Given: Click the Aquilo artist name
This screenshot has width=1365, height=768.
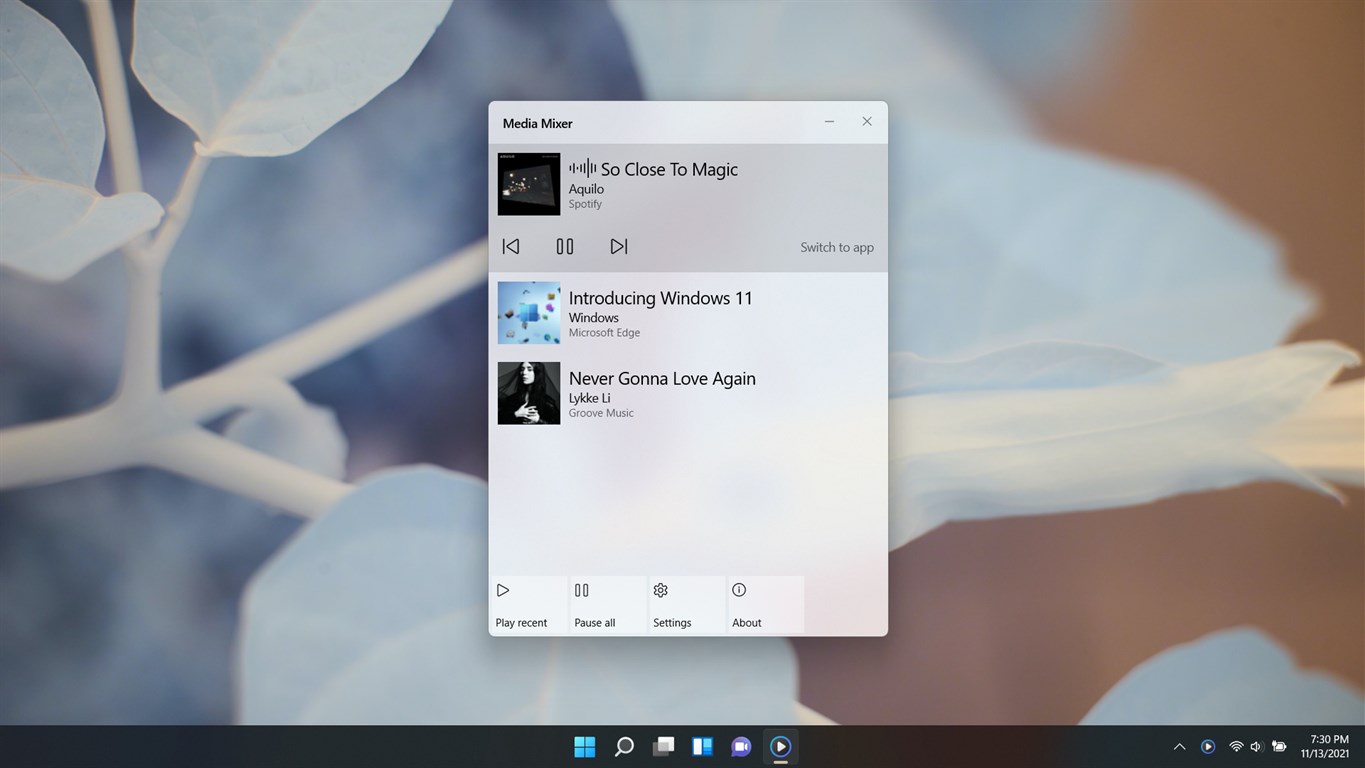Looking at the screenshot, I should [586, 189].
